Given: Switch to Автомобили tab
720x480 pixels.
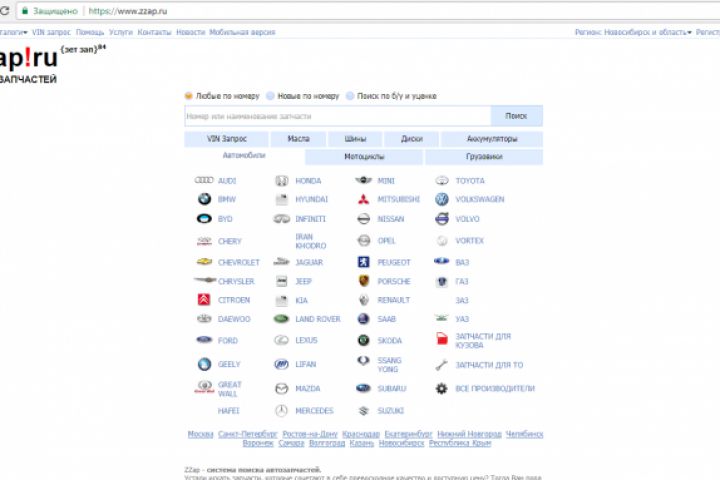Looking at the screenshot, I should 244,155.
